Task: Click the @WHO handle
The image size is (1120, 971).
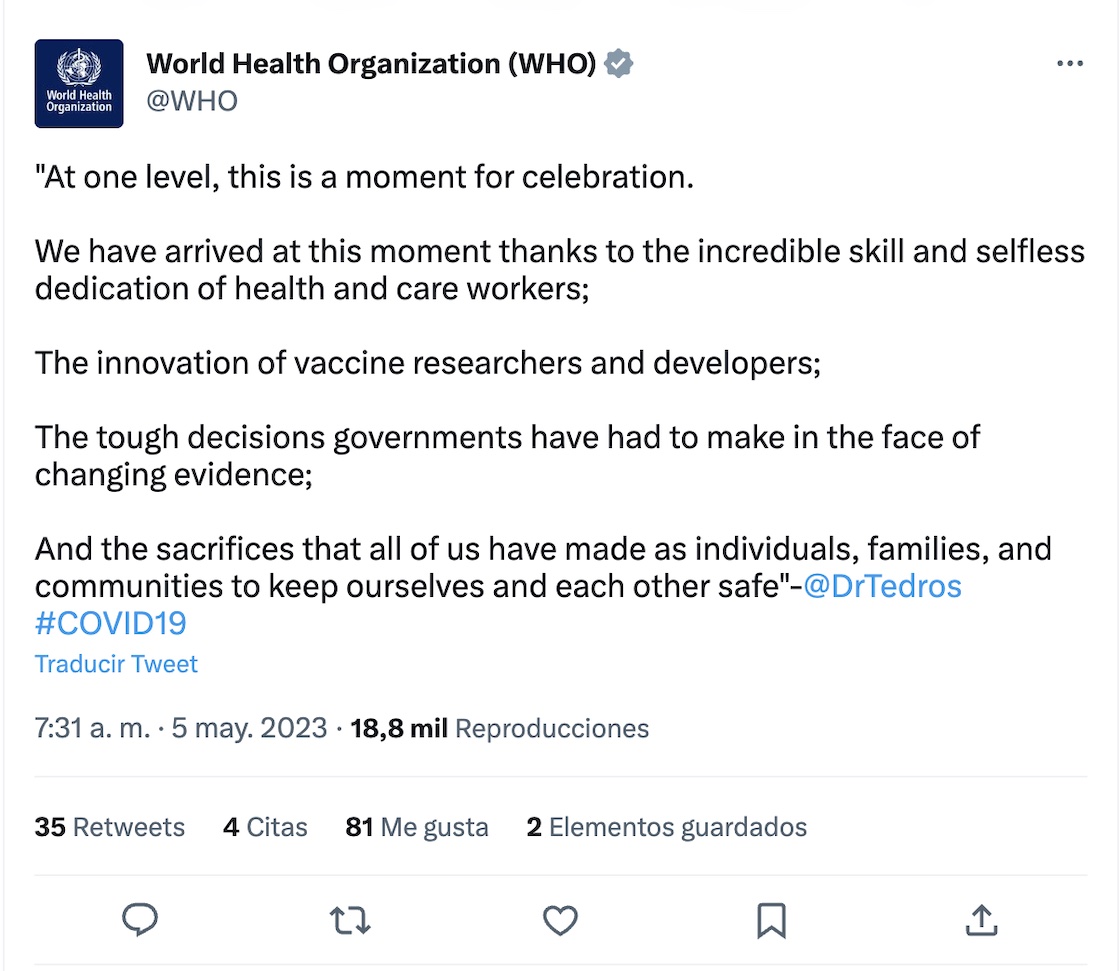Action: pyautogui.click(x=192, y=101)
